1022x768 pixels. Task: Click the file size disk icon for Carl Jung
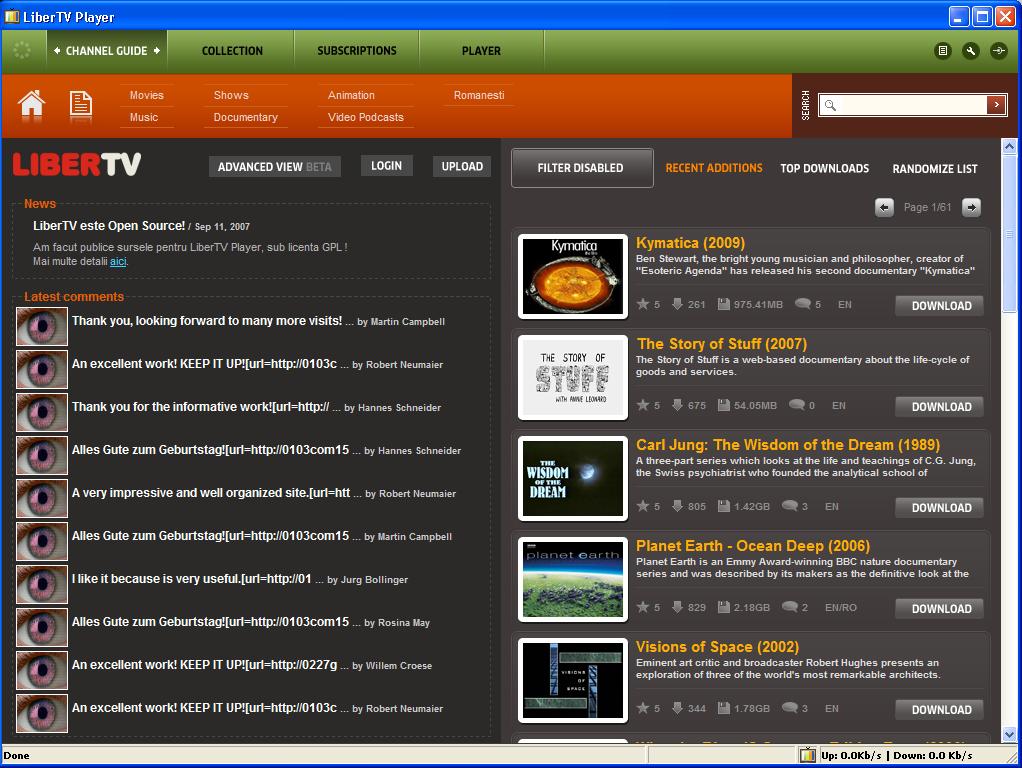tap(723, 506)
